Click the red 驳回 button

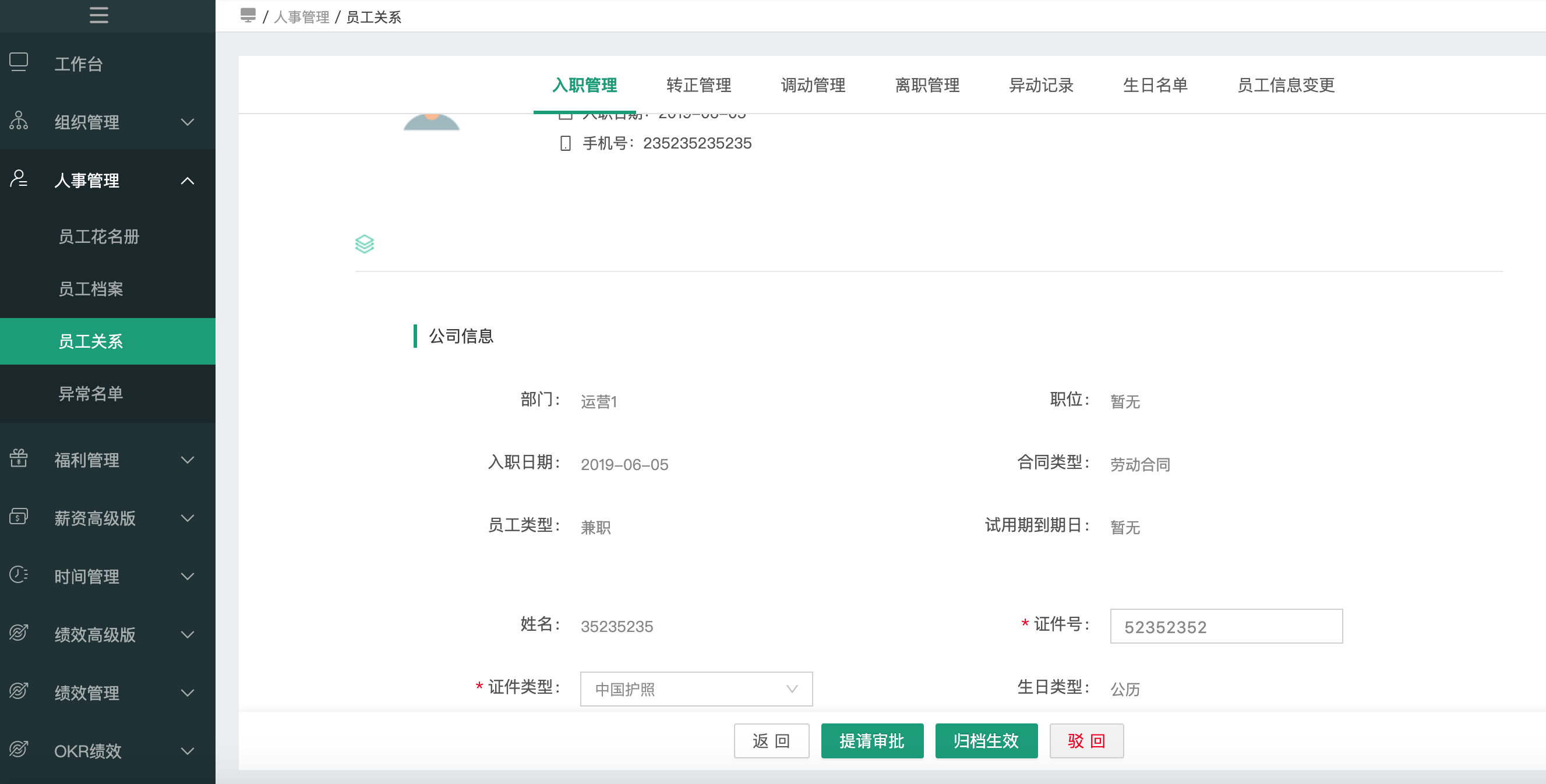[1086, 741]
